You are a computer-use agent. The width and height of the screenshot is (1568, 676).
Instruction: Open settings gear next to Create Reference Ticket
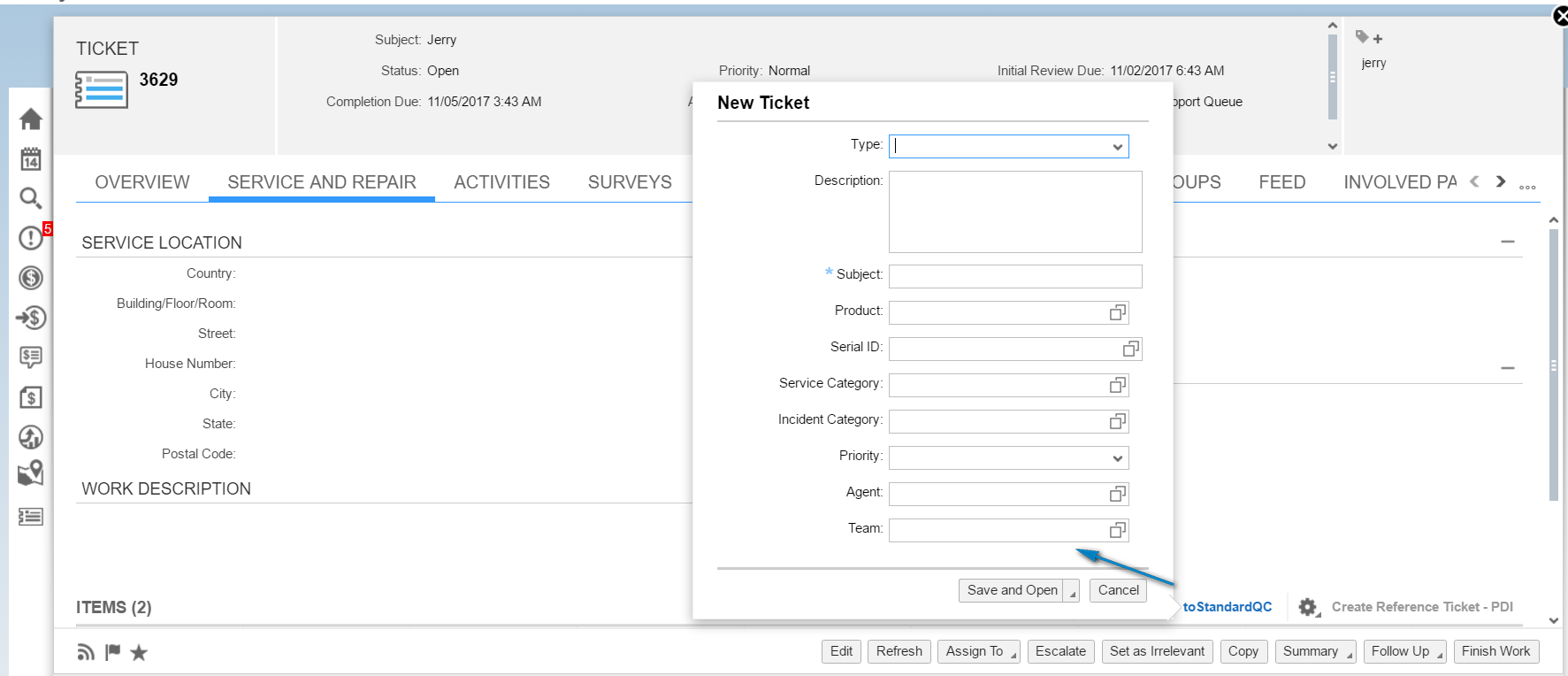pyautogui.click(x=1307, y=607)
